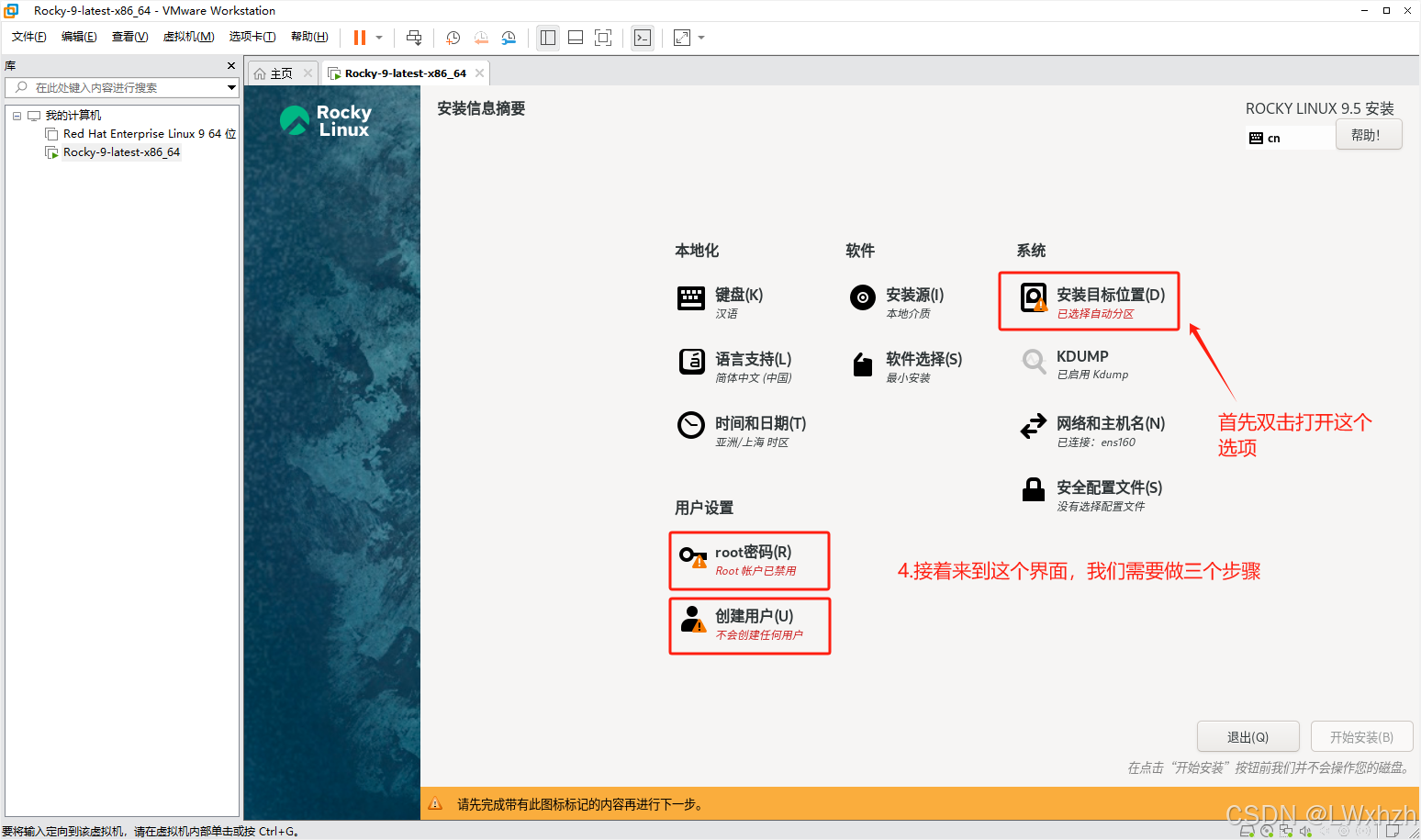Select Rocky-9-latest-x86_64 tab
1421x840 pixels.
coord(405,73)
